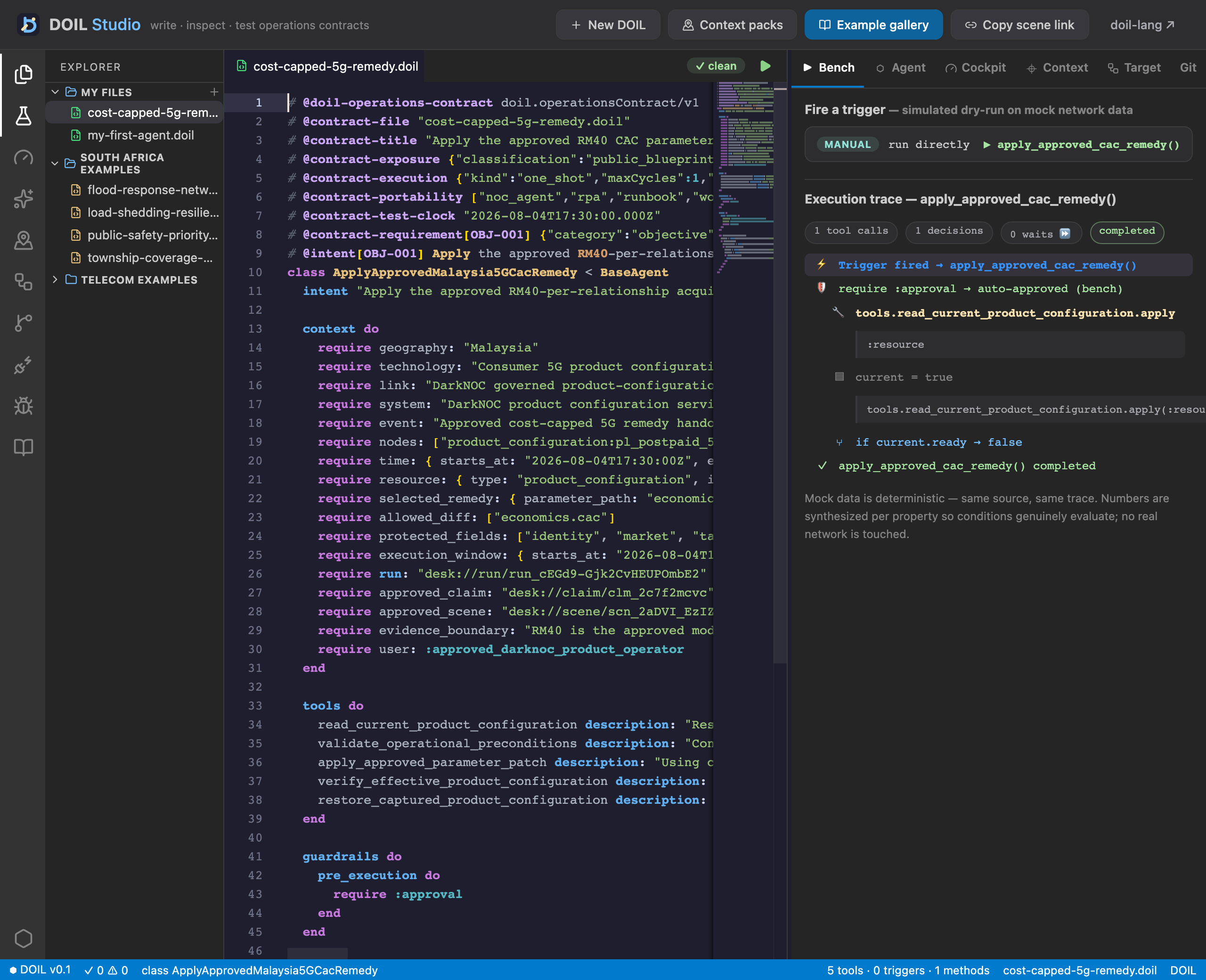Click line number 33 in the editor gutter
This screenshot has width=1206, height=980.
(x=255, y=706)
